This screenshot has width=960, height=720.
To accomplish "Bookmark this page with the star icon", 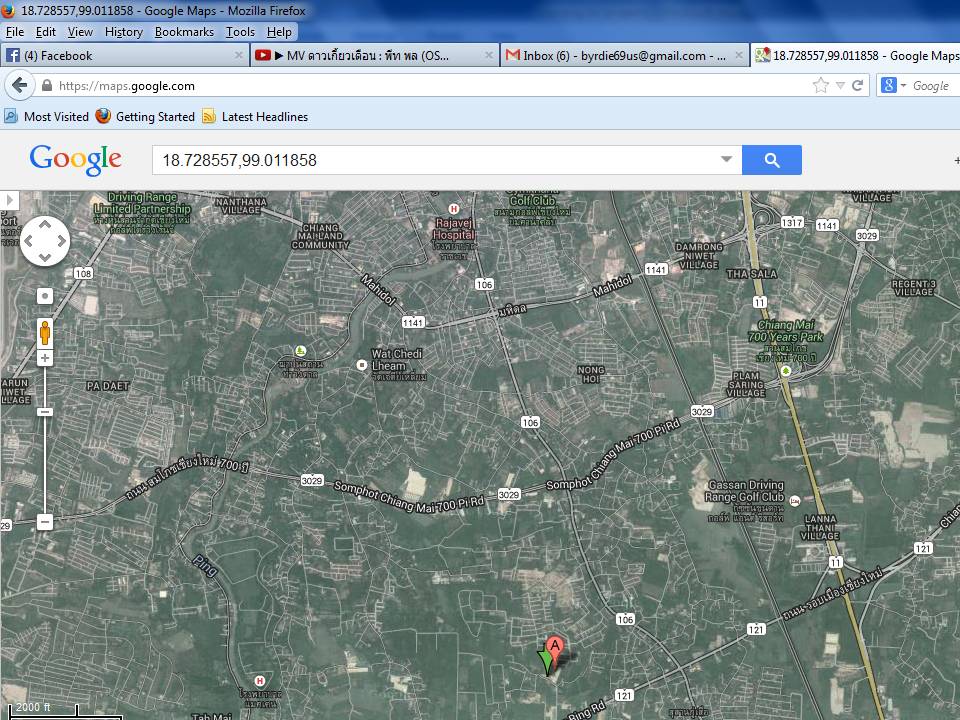I will (820, 85).
